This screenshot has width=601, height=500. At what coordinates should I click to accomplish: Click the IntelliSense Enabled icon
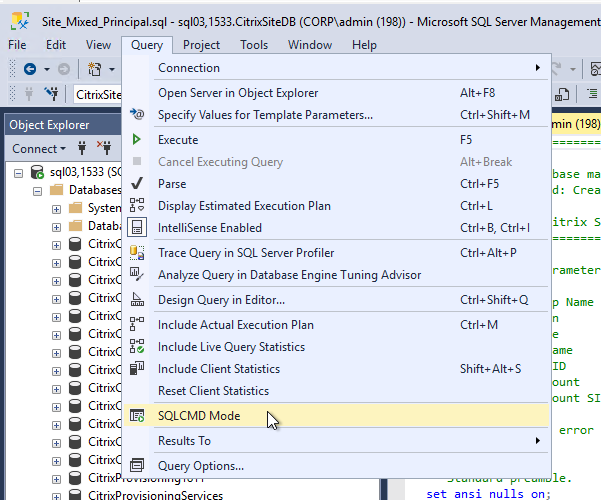[x=137, y=227]
